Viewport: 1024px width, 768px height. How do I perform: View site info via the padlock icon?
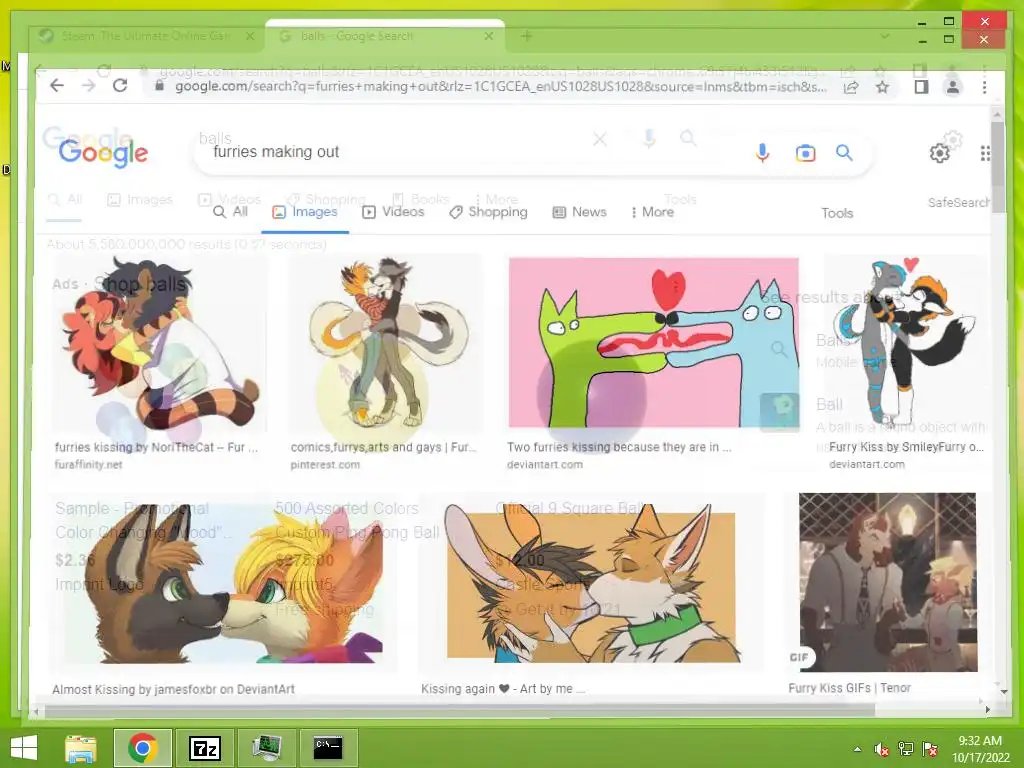tap(159, 86)
